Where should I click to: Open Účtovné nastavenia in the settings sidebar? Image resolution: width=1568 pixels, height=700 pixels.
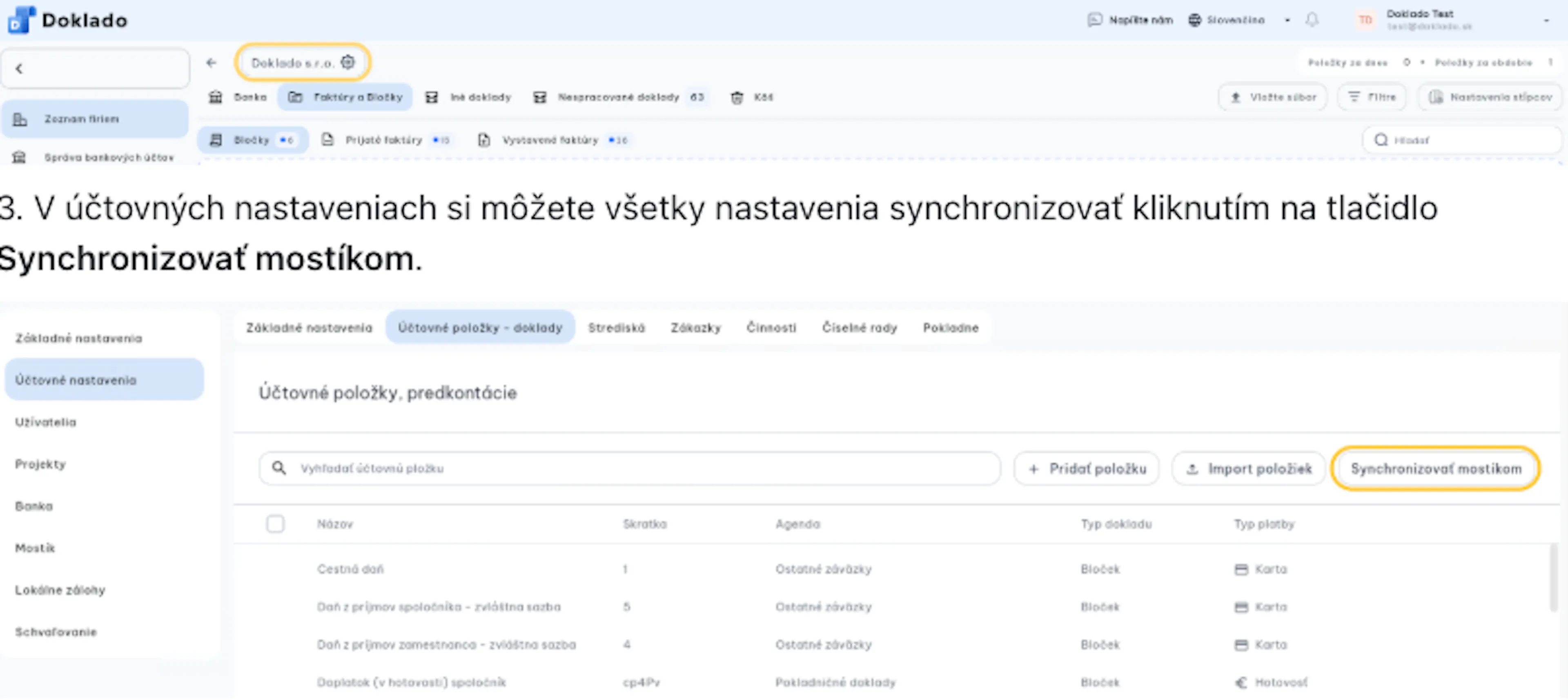(104, 380)
